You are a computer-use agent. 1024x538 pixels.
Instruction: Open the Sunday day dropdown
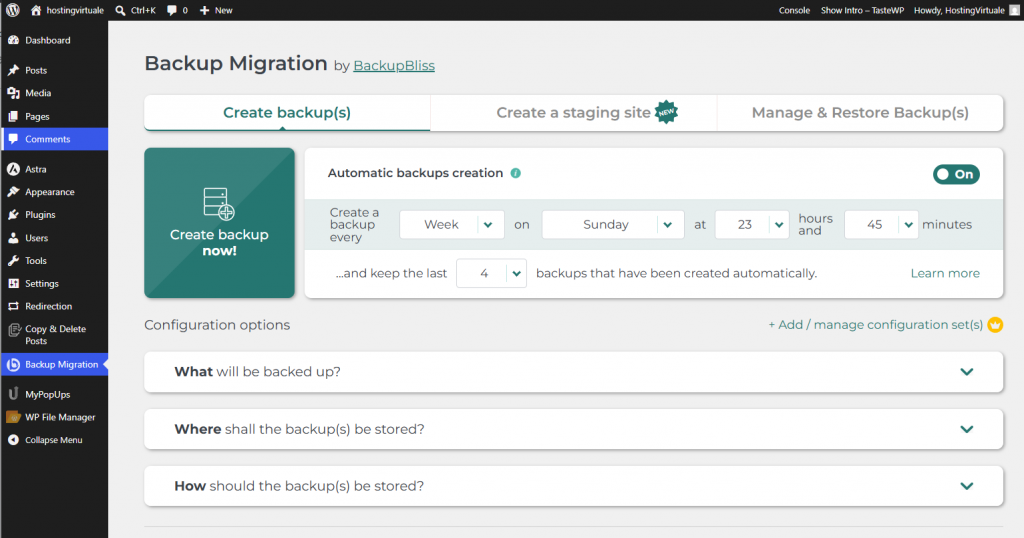pyautogui.click(x=613, y=225)
